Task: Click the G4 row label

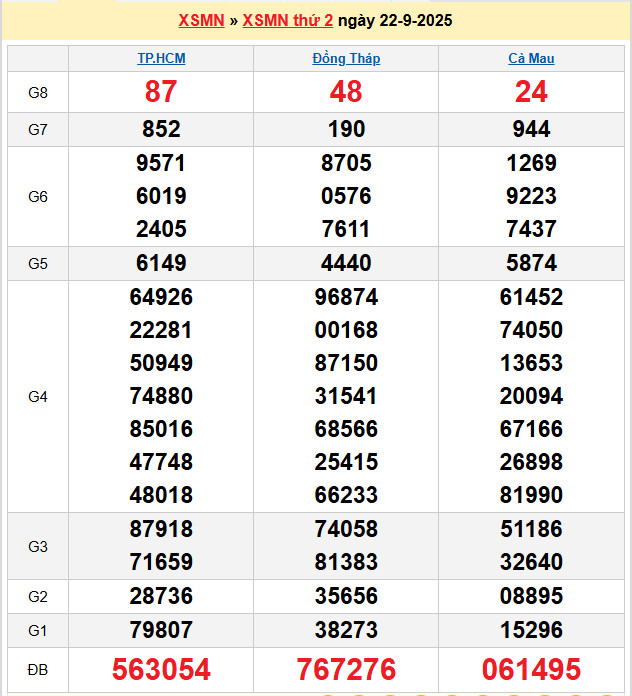Action: pos(38,397)
